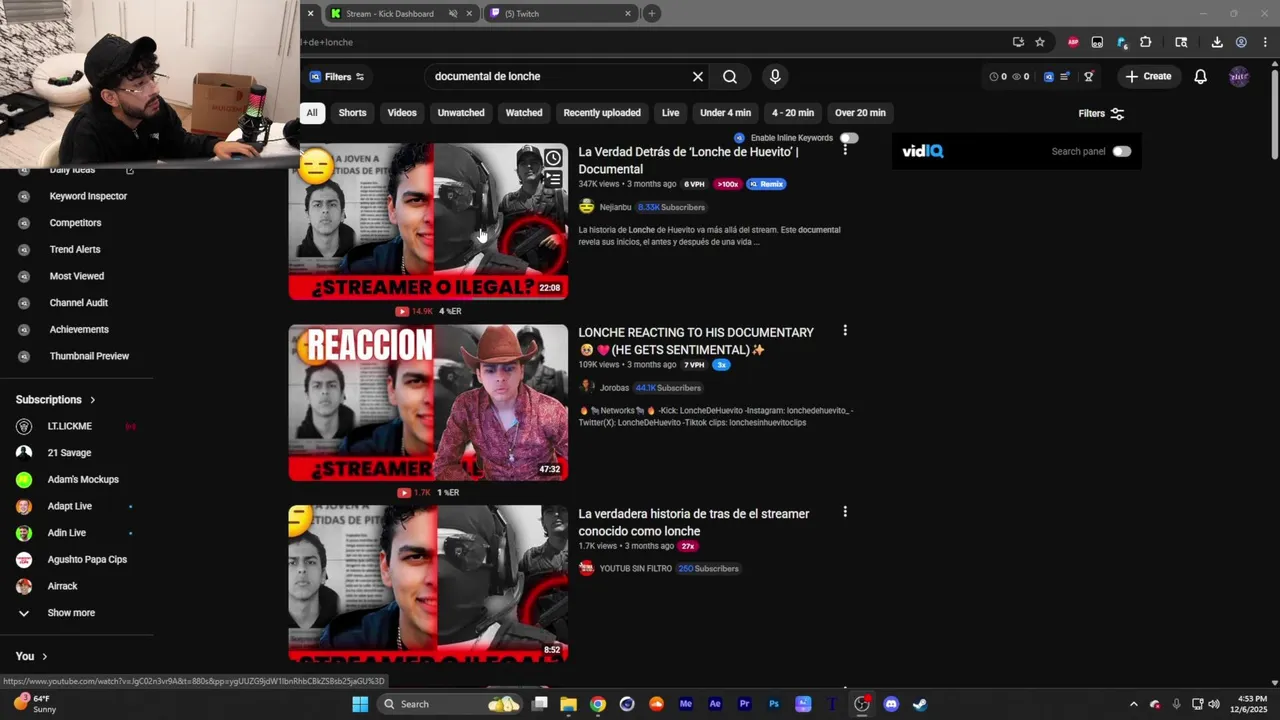Viewport: 1280px width, 720px height.
Task: Select the Under 4 min chip
Action: [726, 113]
